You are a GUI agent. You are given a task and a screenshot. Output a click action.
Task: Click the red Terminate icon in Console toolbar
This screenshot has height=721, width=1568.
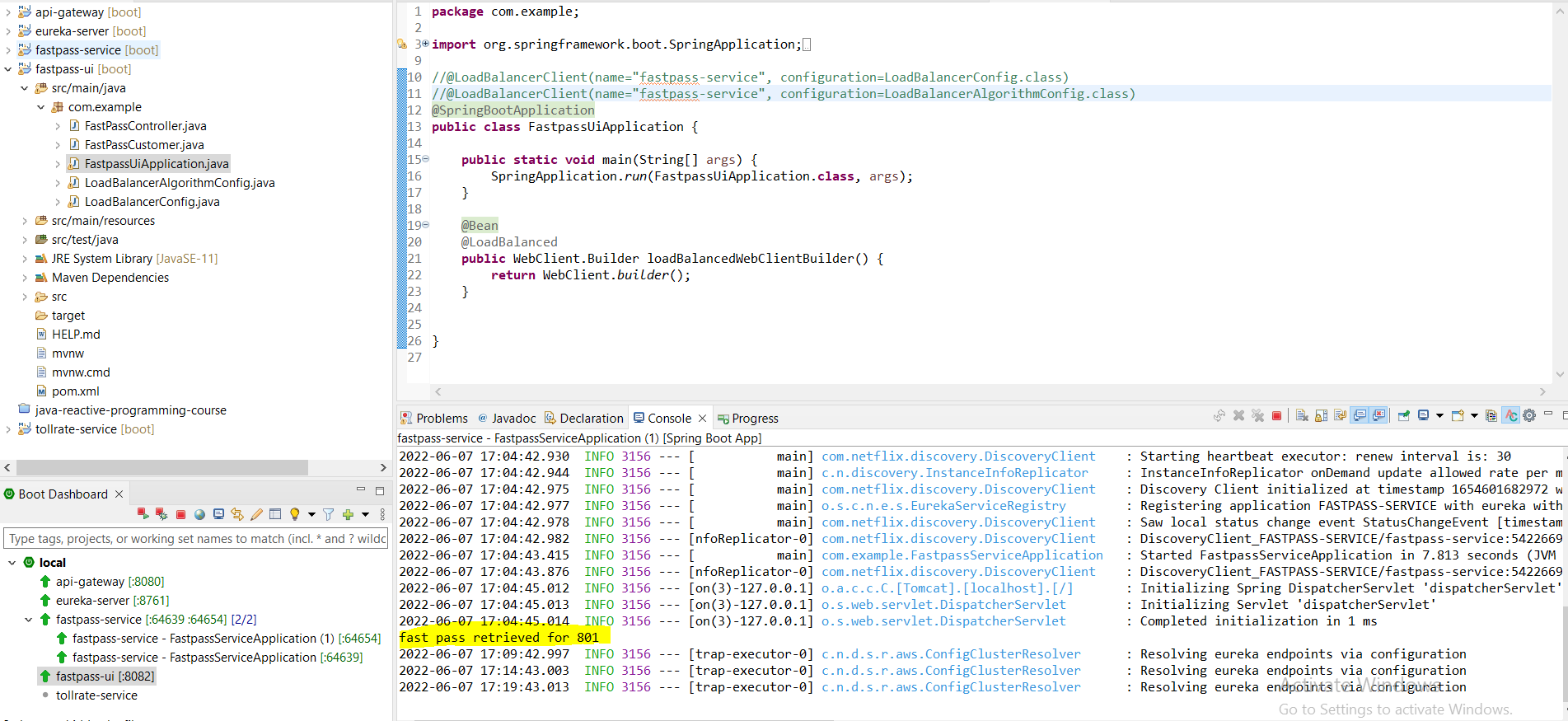(1276, 416)
